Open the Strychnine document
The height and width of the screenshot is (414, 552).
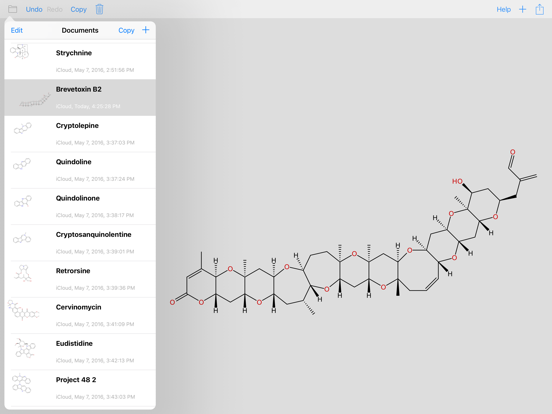click(x=80, y=61)
